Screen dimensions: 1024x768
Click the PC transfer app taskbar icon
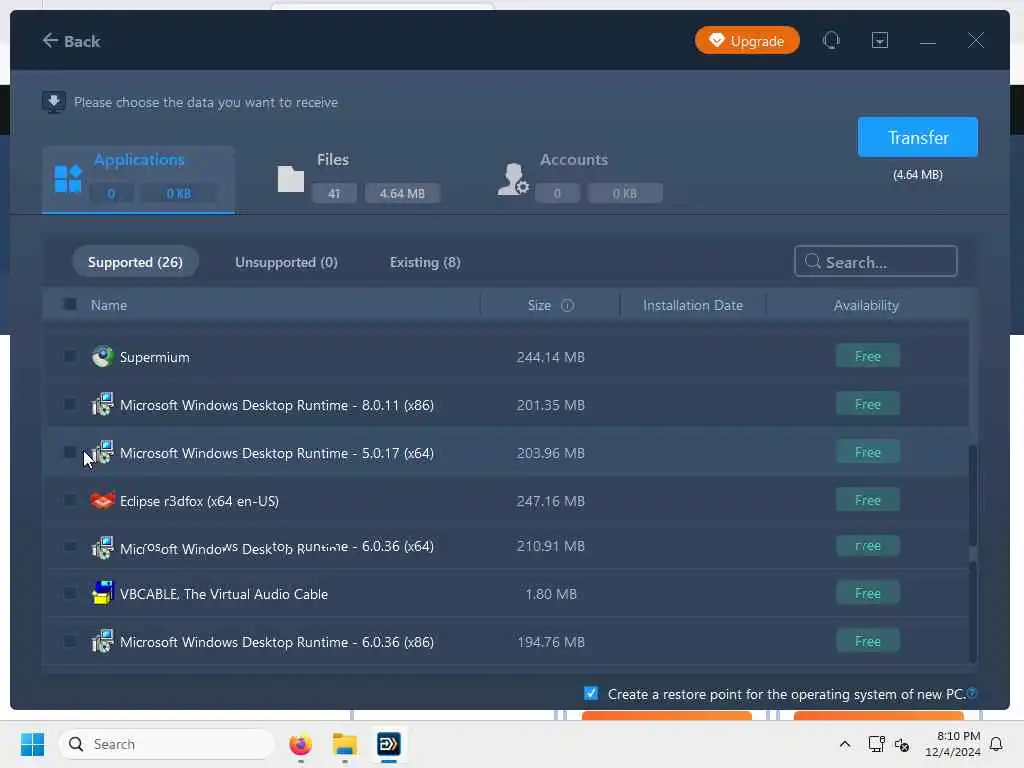[389, 744]
